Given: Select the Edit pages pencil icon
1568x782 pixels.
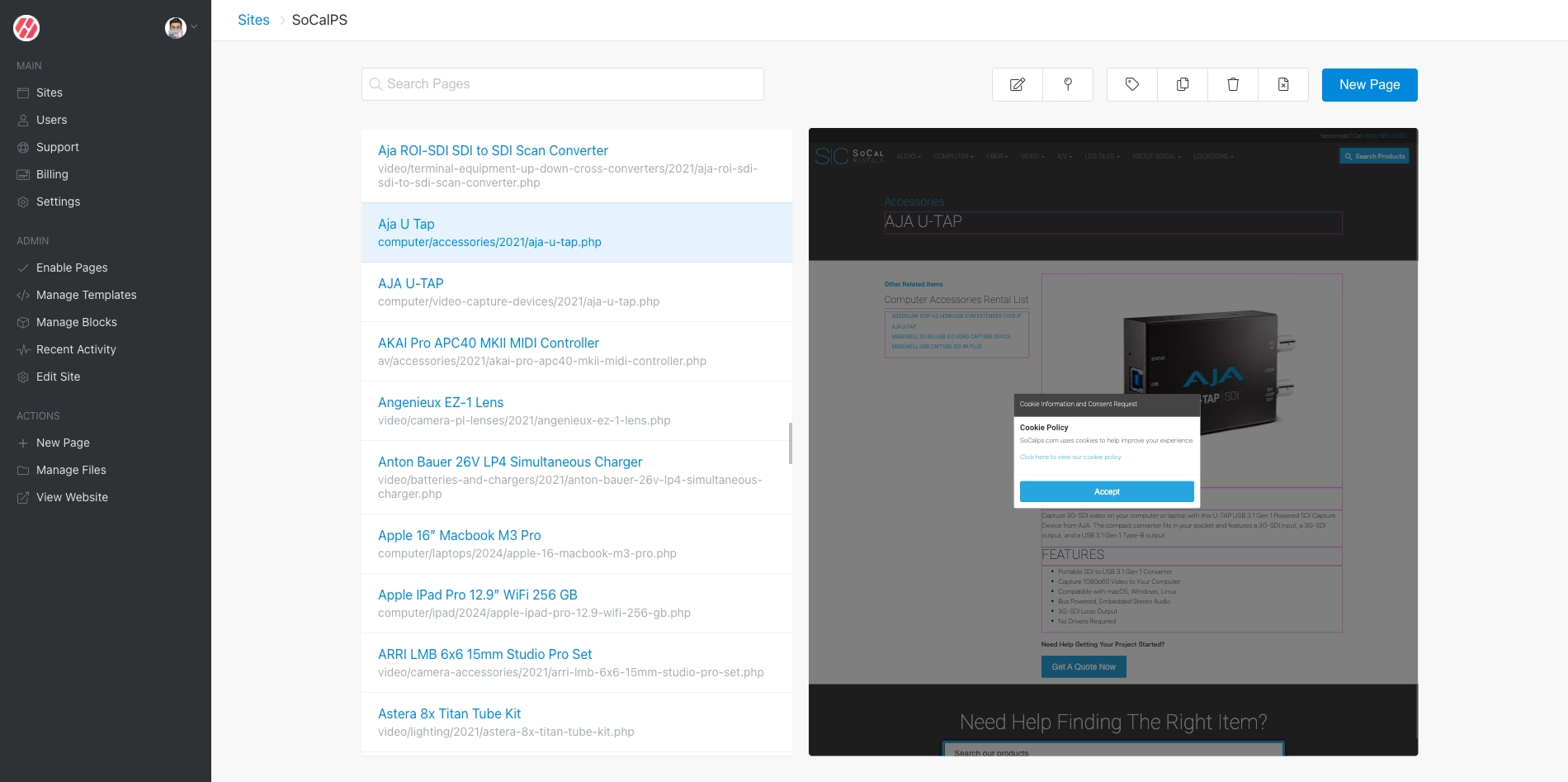Looking at the screenshot, I should (x=1017, y=84).
